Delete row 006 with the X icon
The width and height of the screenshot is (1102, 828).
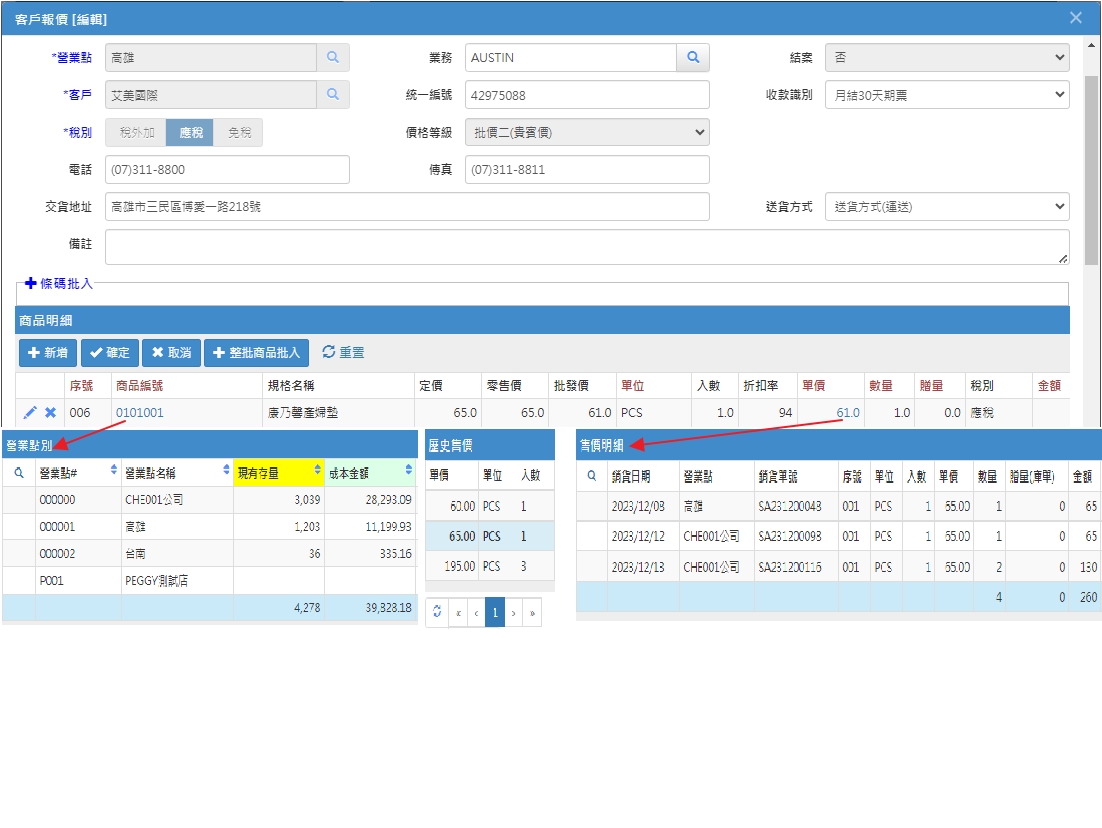point(51,413)
